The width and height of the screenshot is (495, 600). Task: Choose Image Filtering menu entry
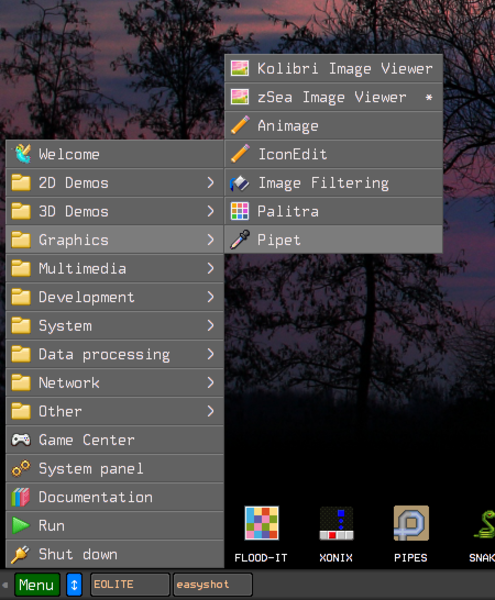tap(334, 183)
